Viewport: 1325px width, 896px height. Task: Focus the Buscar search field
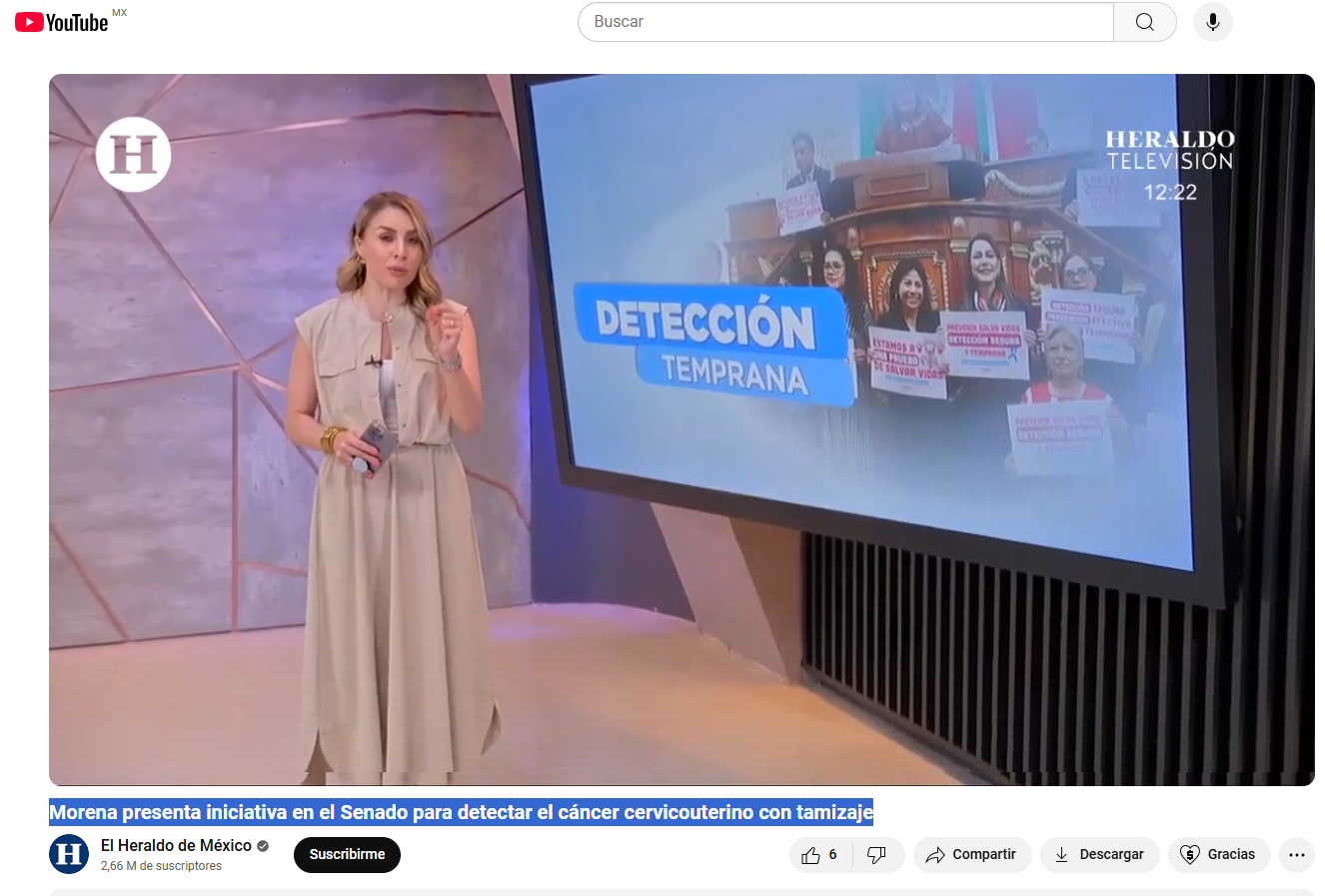point(845,22)
